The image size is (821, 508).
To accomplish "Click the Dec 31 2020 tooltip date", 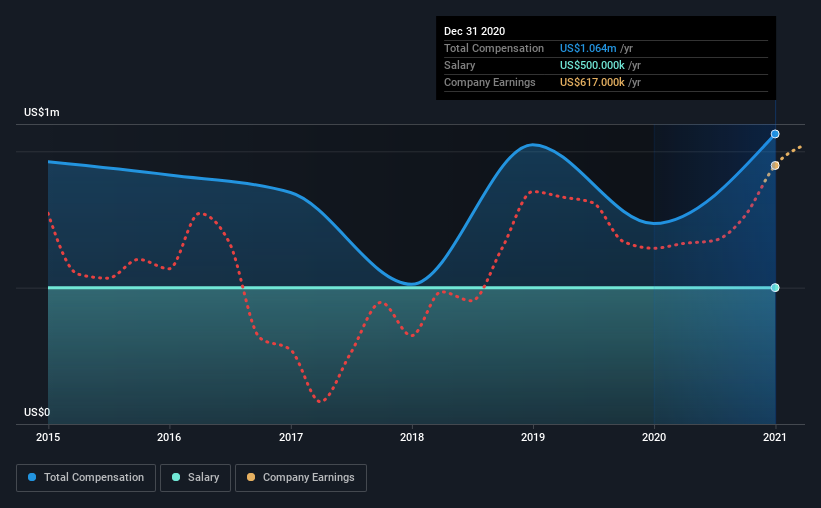I will point(474,31).
